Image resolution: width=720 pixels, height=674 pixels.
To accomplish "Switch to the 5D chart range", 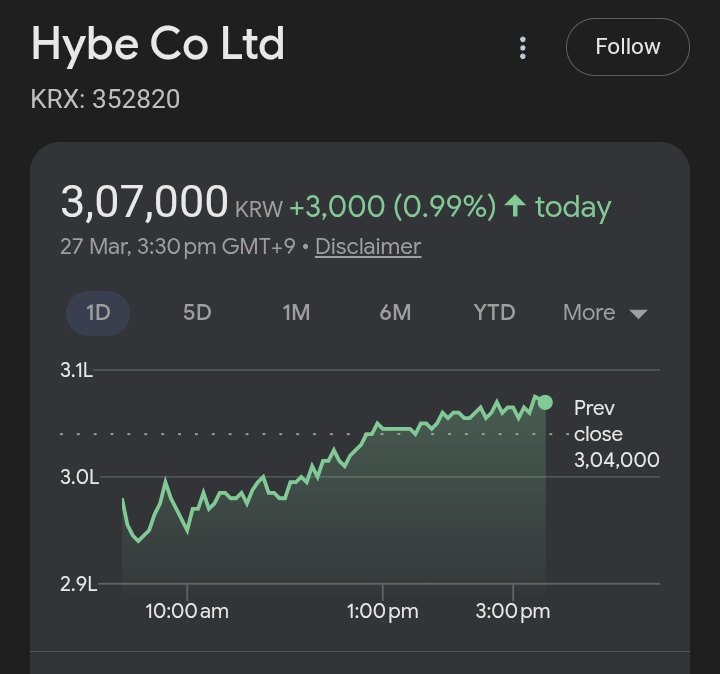I will coord(197,312).
